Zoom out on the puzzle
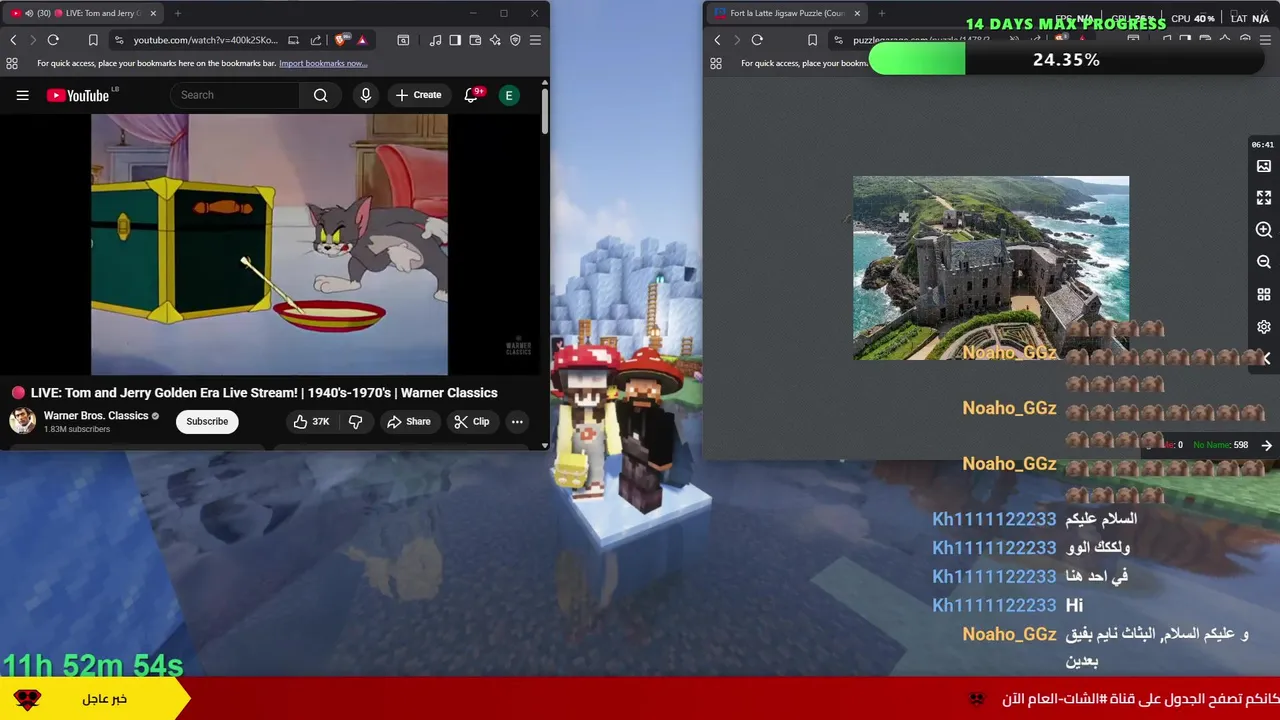The image size is (1280, 720). click(1264, 262)
